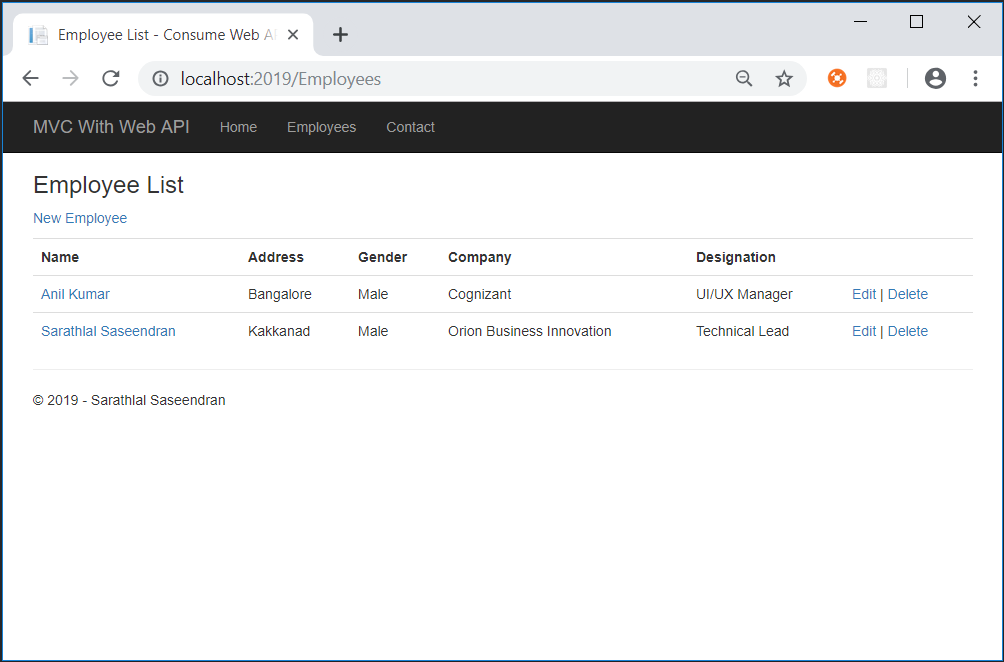The image size is (1004, 662).
Task: Click the gray extension icon beside it
Action: point(877,78)
